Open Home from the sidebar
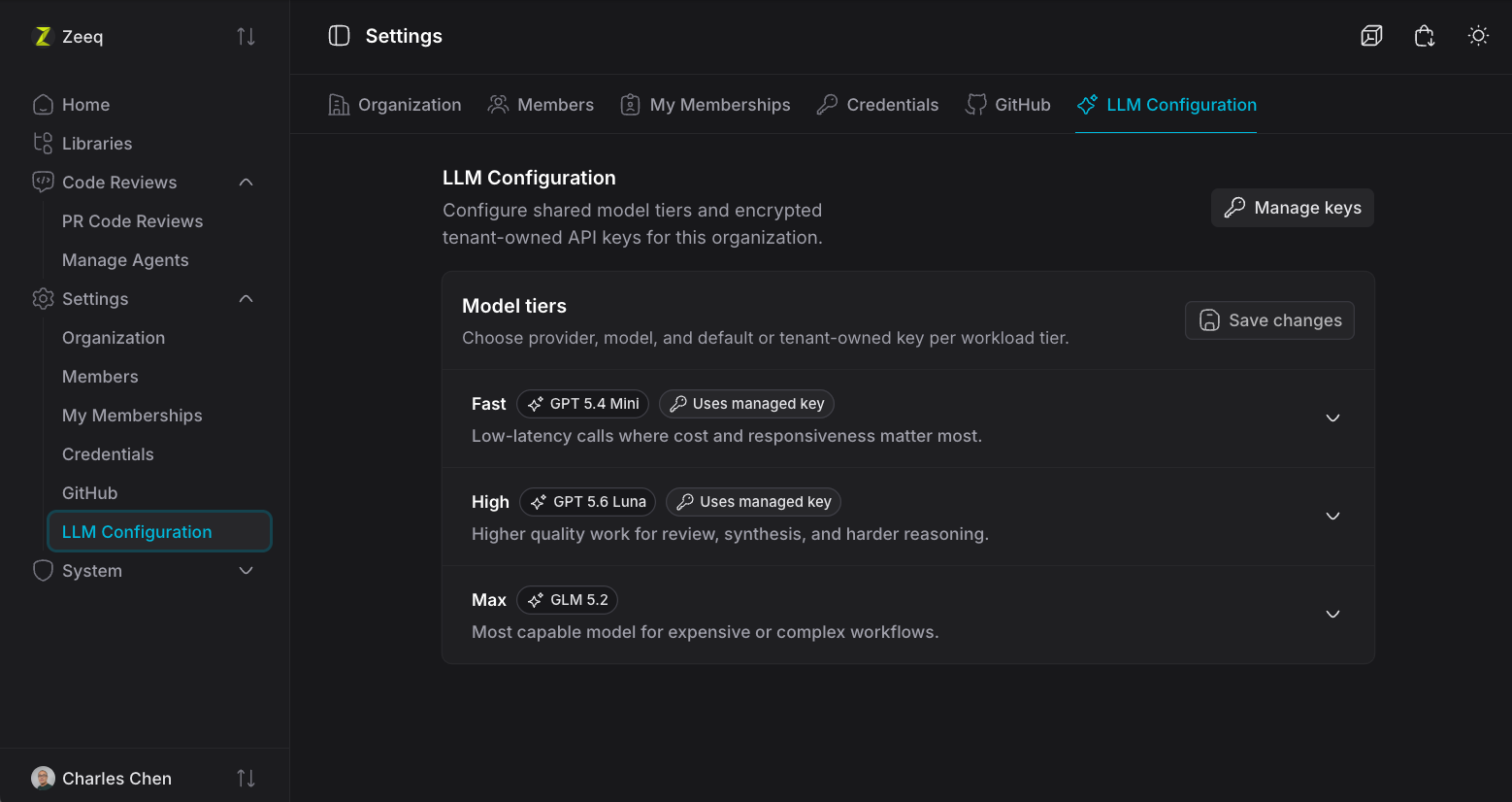The width and height of the screenshot is (1512, 802). point(146,105)
